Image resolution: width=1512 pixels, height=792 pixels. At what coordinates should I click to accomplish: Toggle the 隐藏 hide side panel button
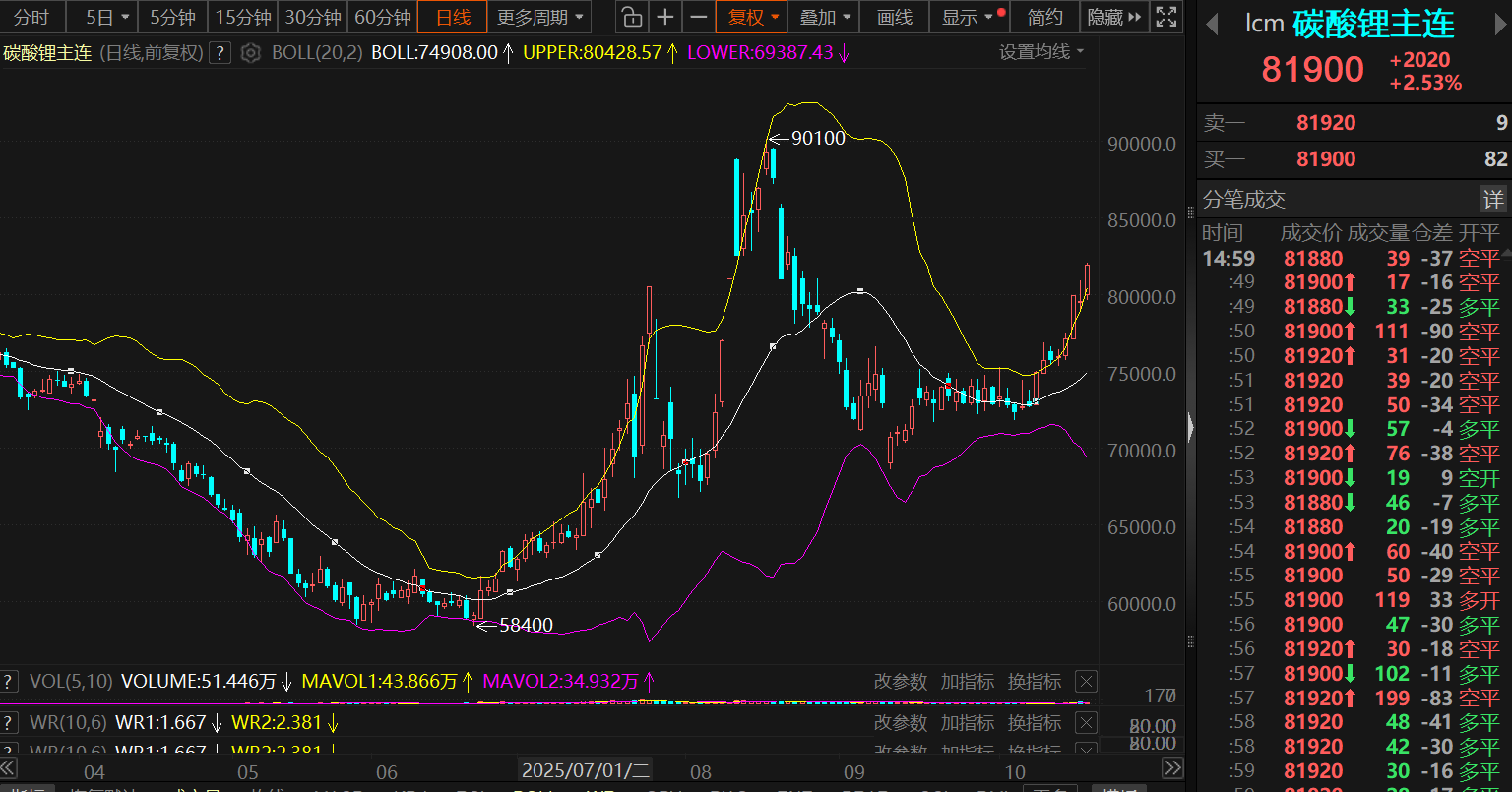[x=1114, y=17]
